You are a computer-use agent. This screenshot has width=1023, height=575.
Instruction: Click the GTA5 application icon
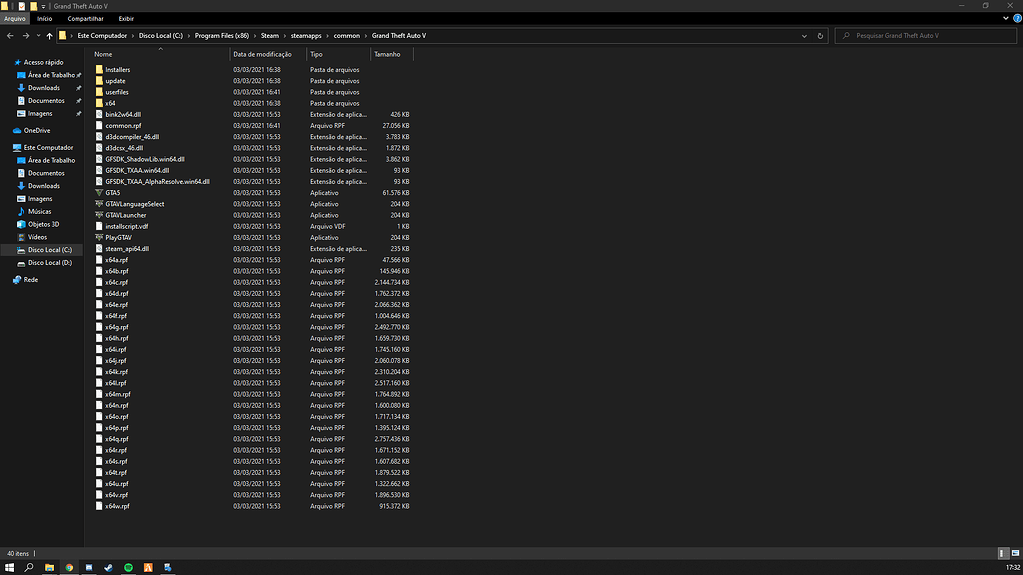coord(99,193)
